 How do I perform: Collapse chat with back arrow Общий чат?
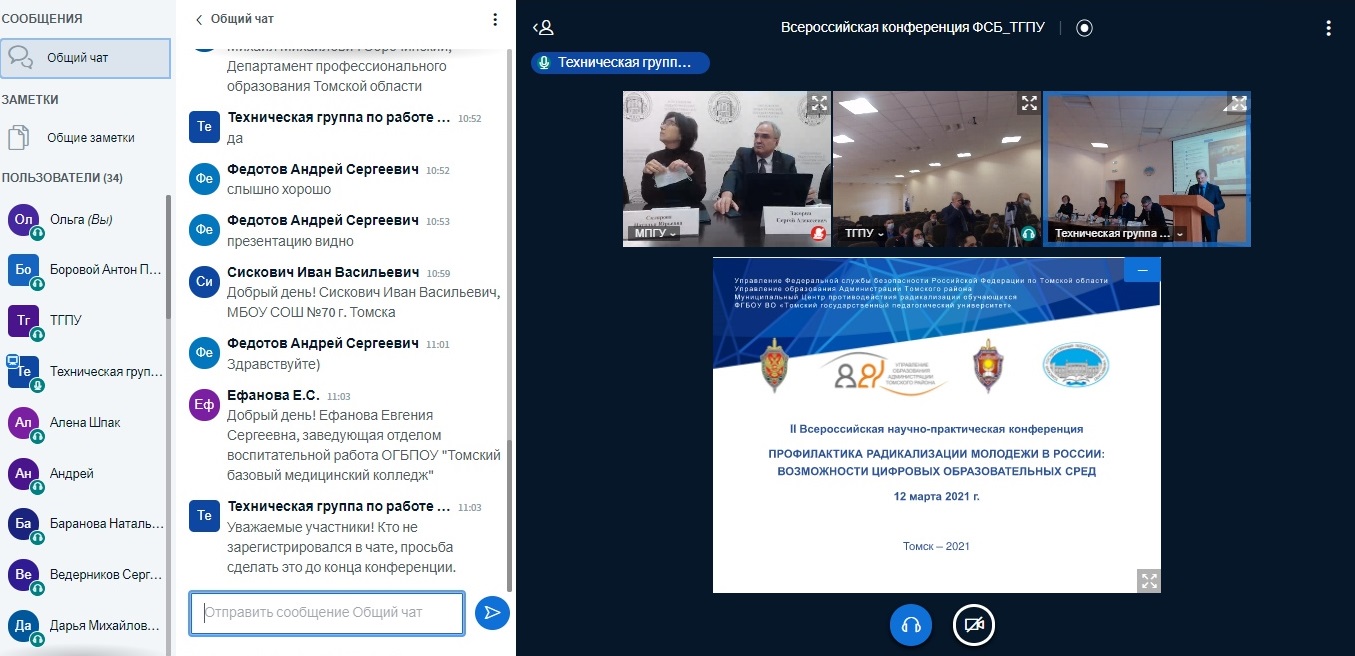[x=235, y=19]
